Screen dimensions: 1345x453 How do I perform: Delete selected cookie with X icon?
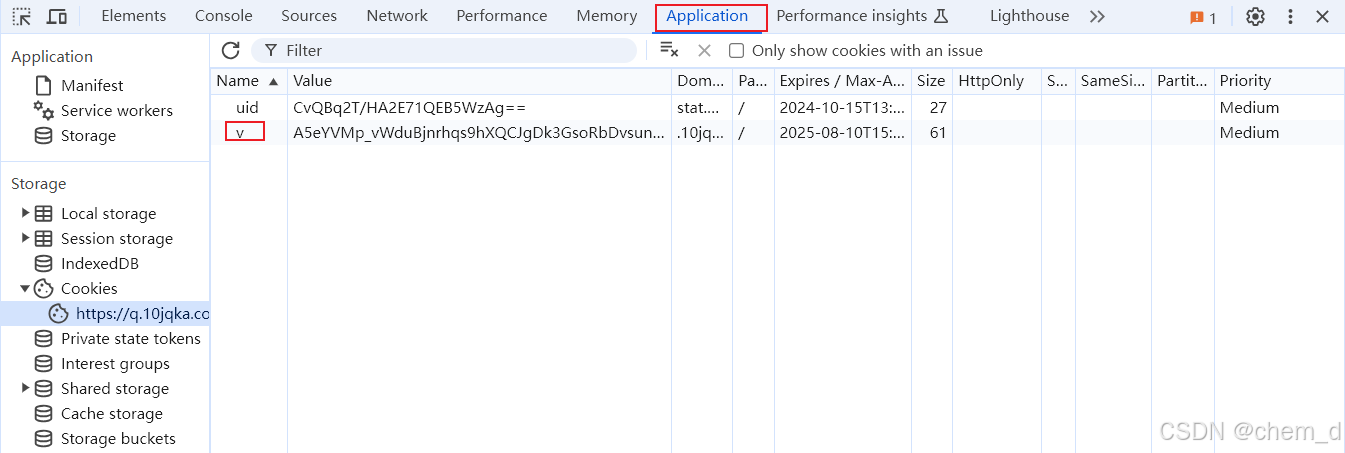pos(704,50)
